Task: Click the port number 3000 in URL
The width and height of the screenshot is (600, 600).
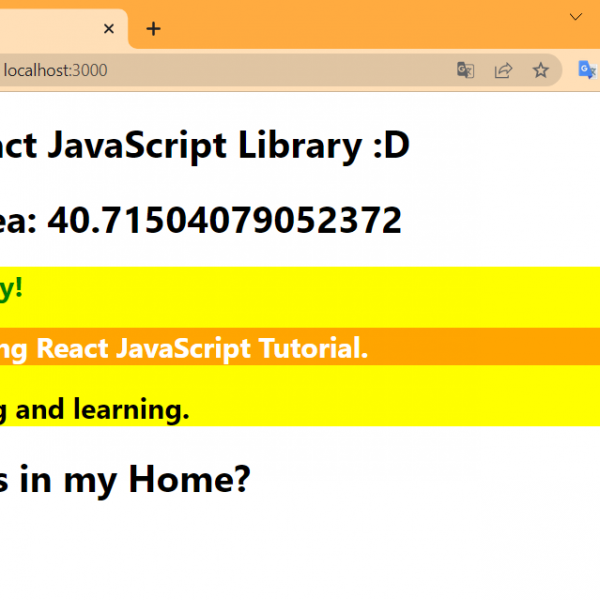Action: 89,70
